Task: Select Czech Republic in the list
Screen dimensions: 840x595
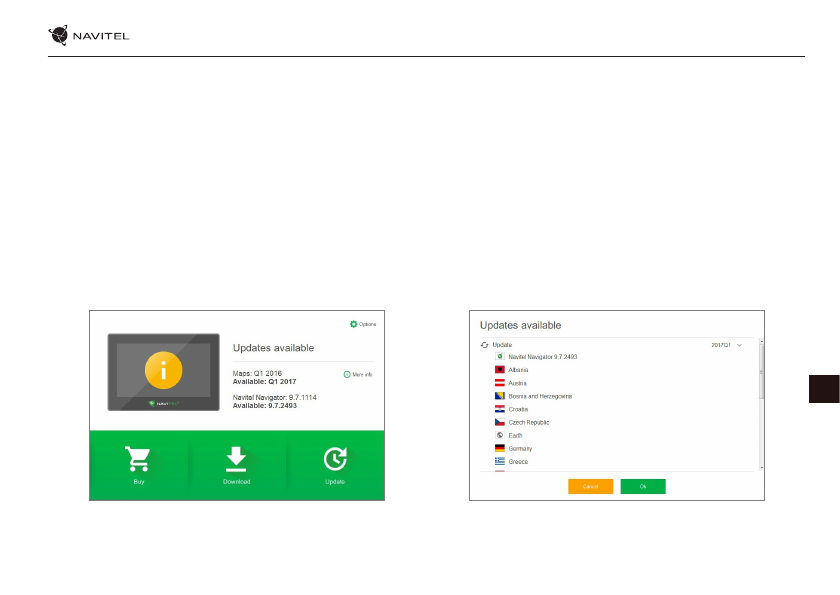Action: 528,422
